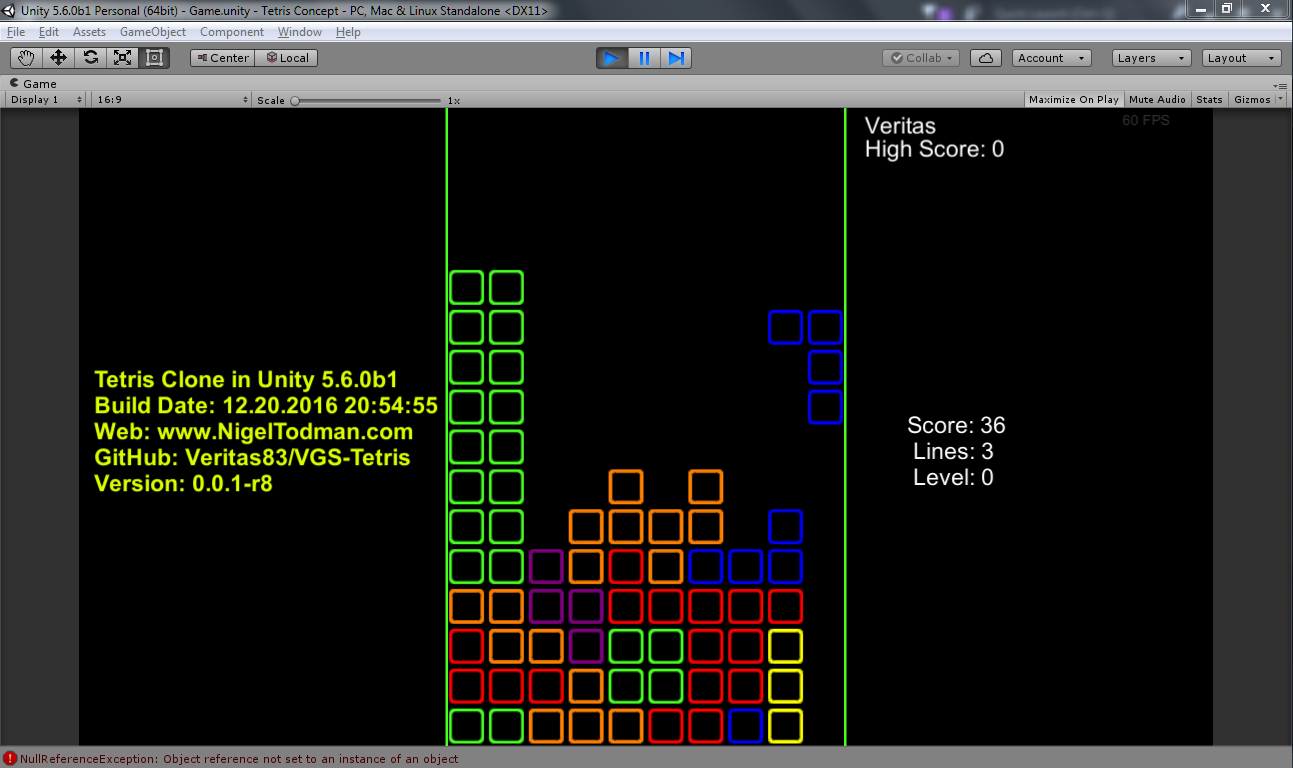Change aspect ratio via 16:9 dropdown
This screenshot has height=768, width=1293.
click(x=170, y=99)
